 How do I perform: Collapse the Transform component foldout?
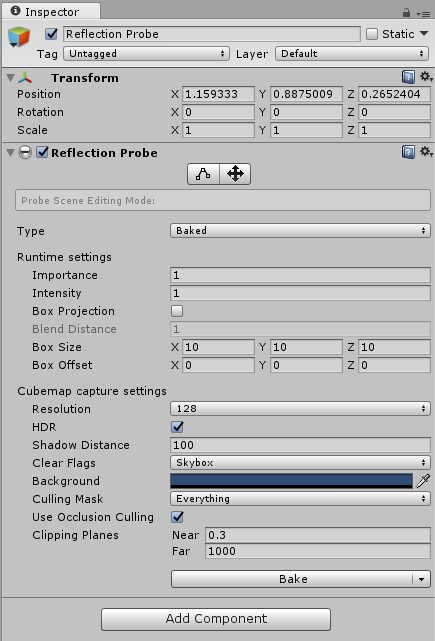pos(11,77)
